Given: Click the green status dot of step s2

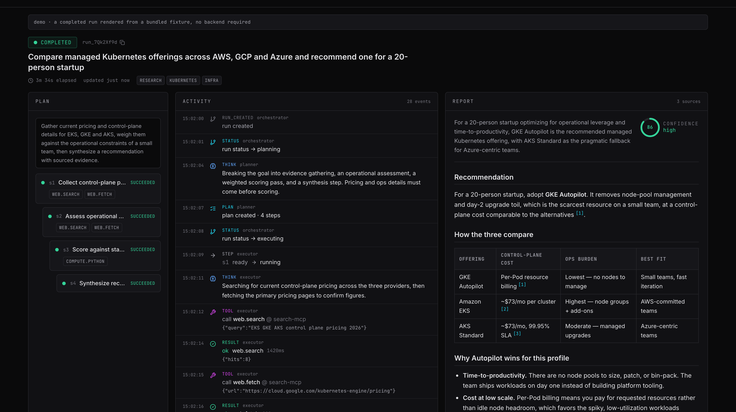Looking at the screenshot, I should point(50,216).
